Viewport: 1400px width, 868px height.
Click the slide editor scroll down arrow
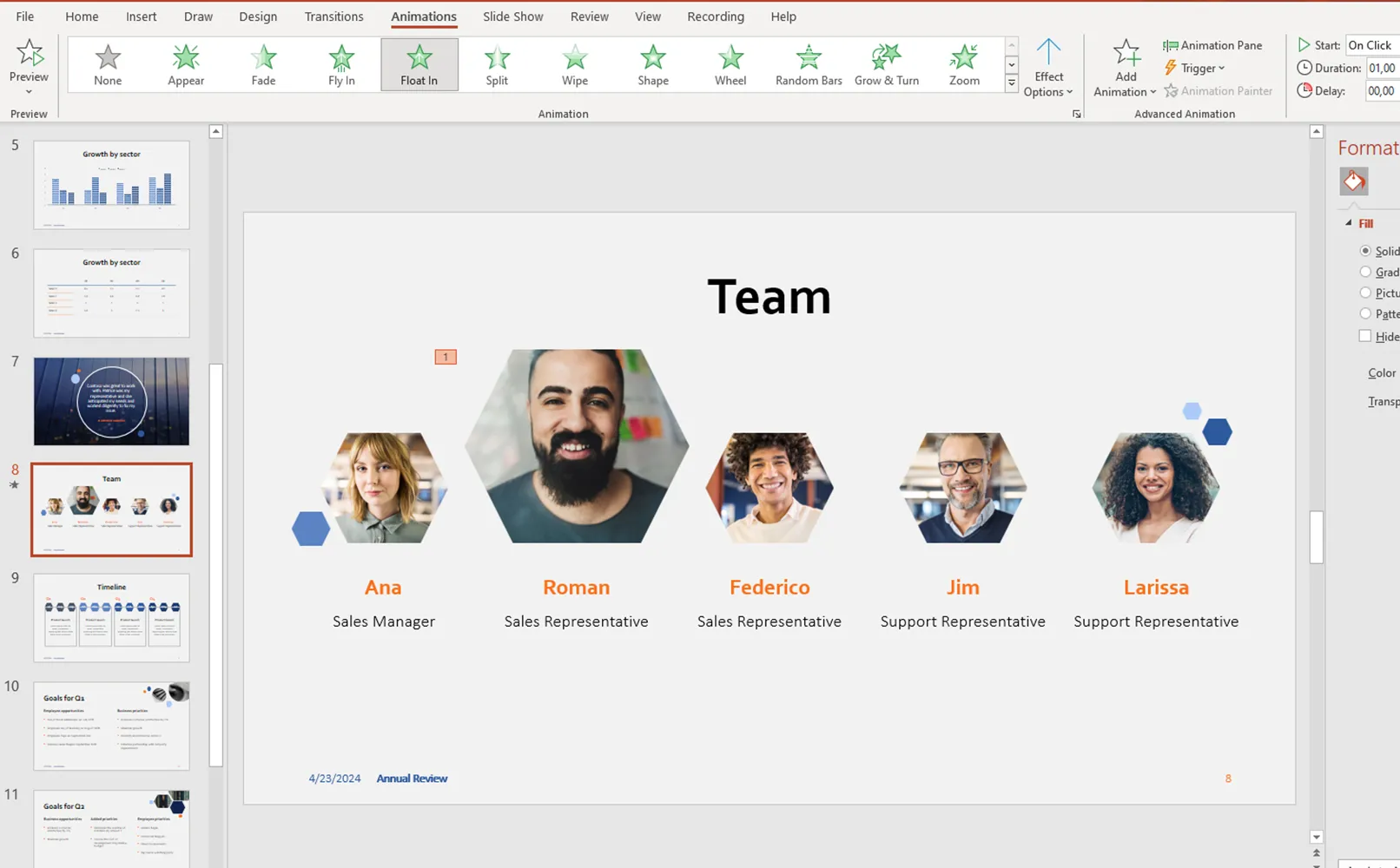click(1317, 838)
